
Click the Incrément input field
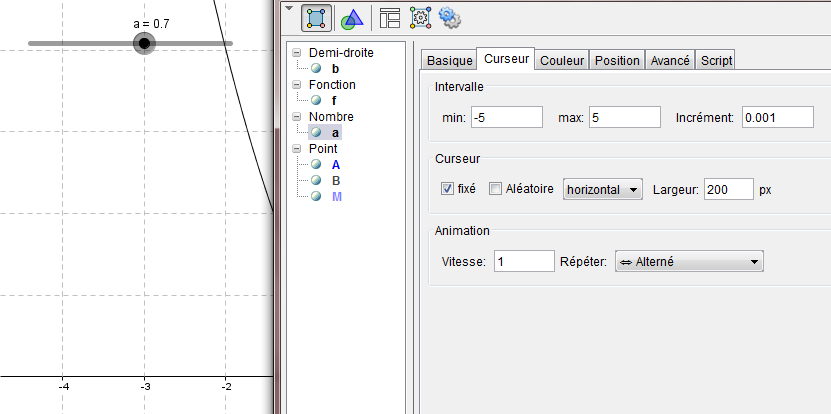(x=777, y=118)
